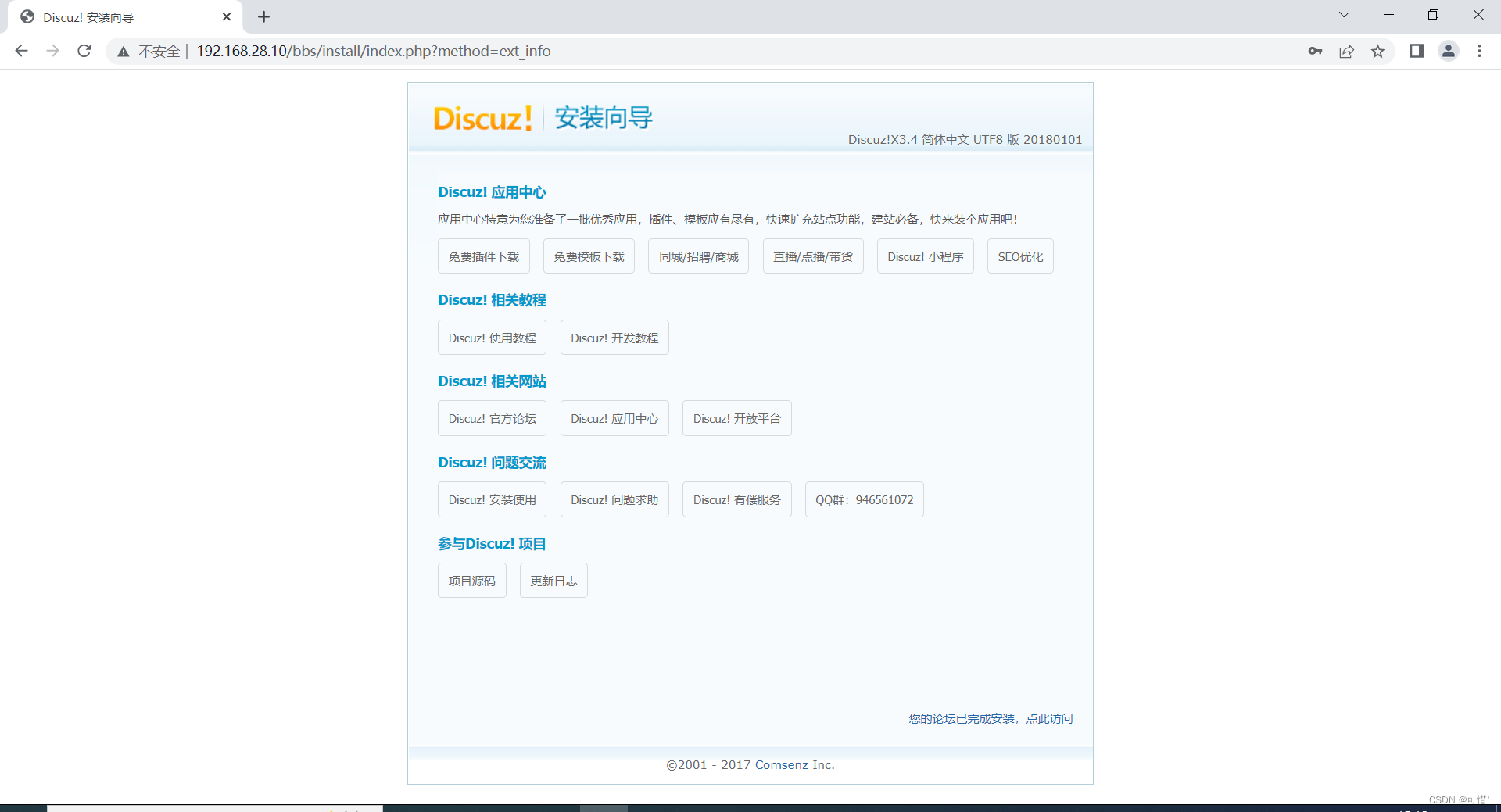Click the Discuz!X3.4 version text
Screen dimensions: 1501x812
tap(965, 140)
